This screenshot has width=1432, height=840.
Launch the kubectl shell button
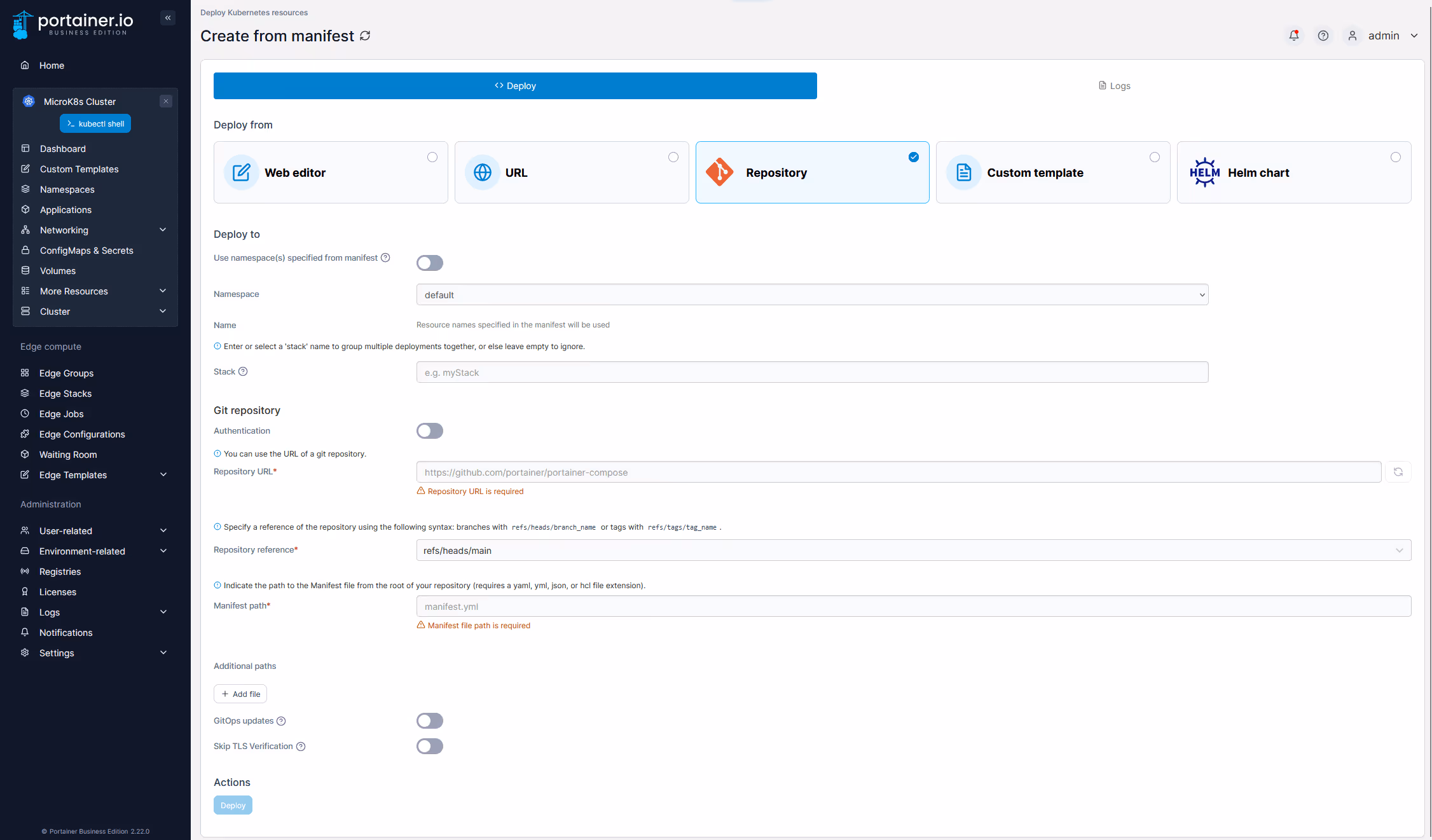(95, 123)
